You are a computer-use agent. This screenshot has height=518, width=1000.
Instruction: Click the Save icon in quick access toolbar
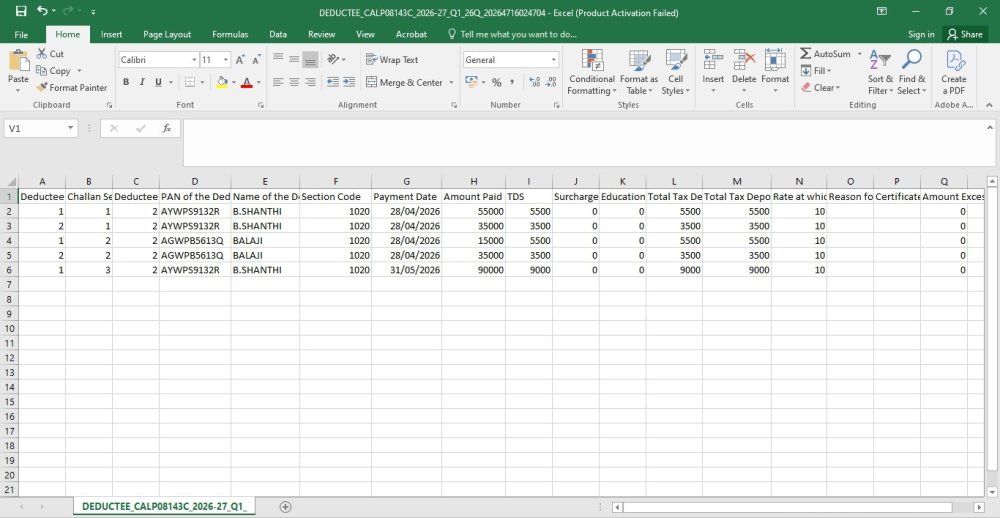20,11
